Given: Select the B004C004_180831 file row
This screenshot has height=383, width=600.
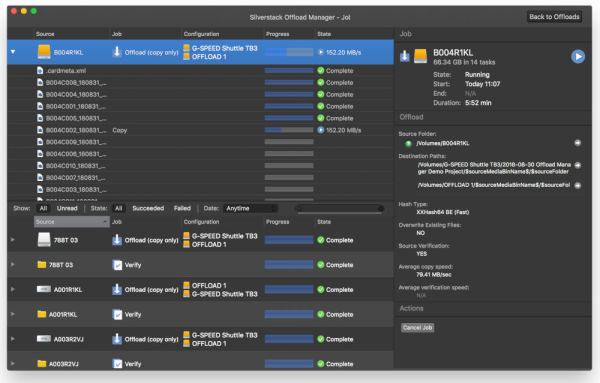Looking at the screenshot, I should (x=201, y=94).
